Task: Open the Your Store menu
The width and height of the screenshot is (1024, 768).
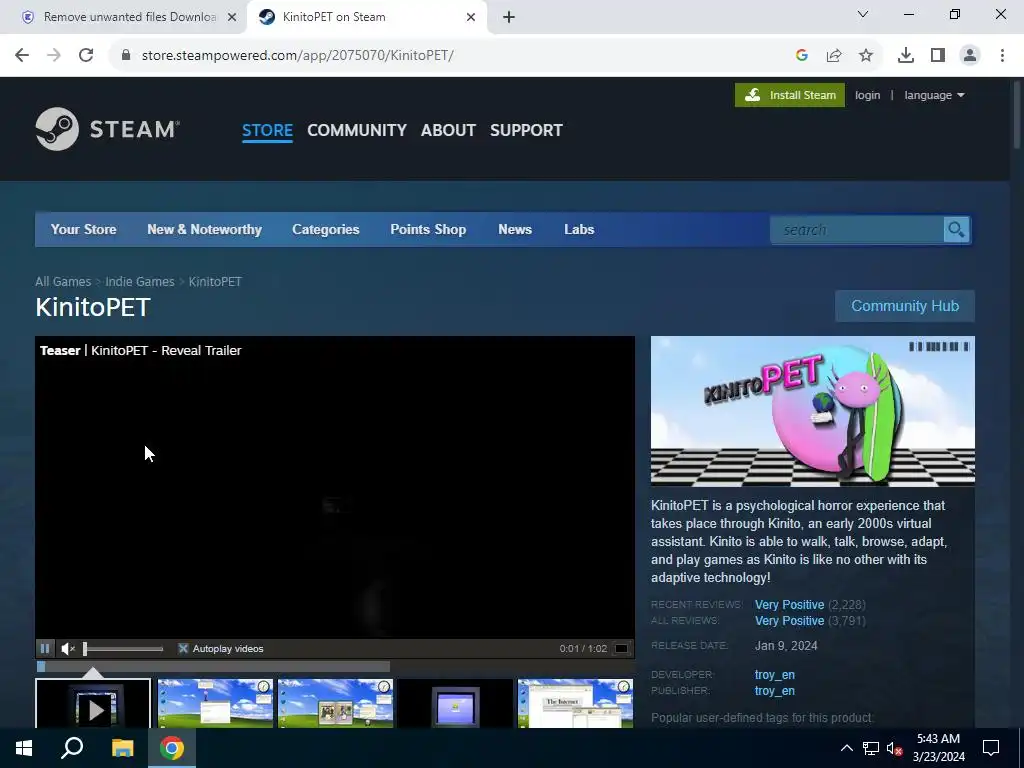Action: [x=84, y=229]
